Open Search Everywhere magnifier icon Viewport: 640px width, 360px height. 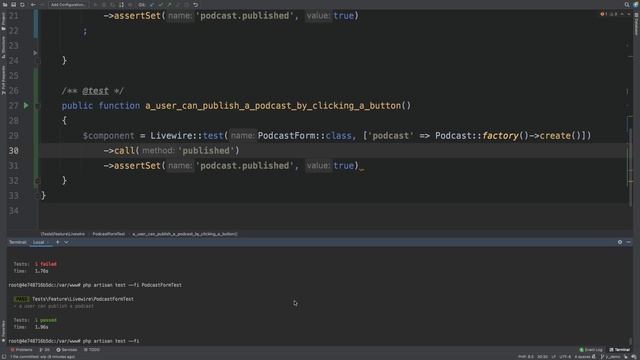627,4
